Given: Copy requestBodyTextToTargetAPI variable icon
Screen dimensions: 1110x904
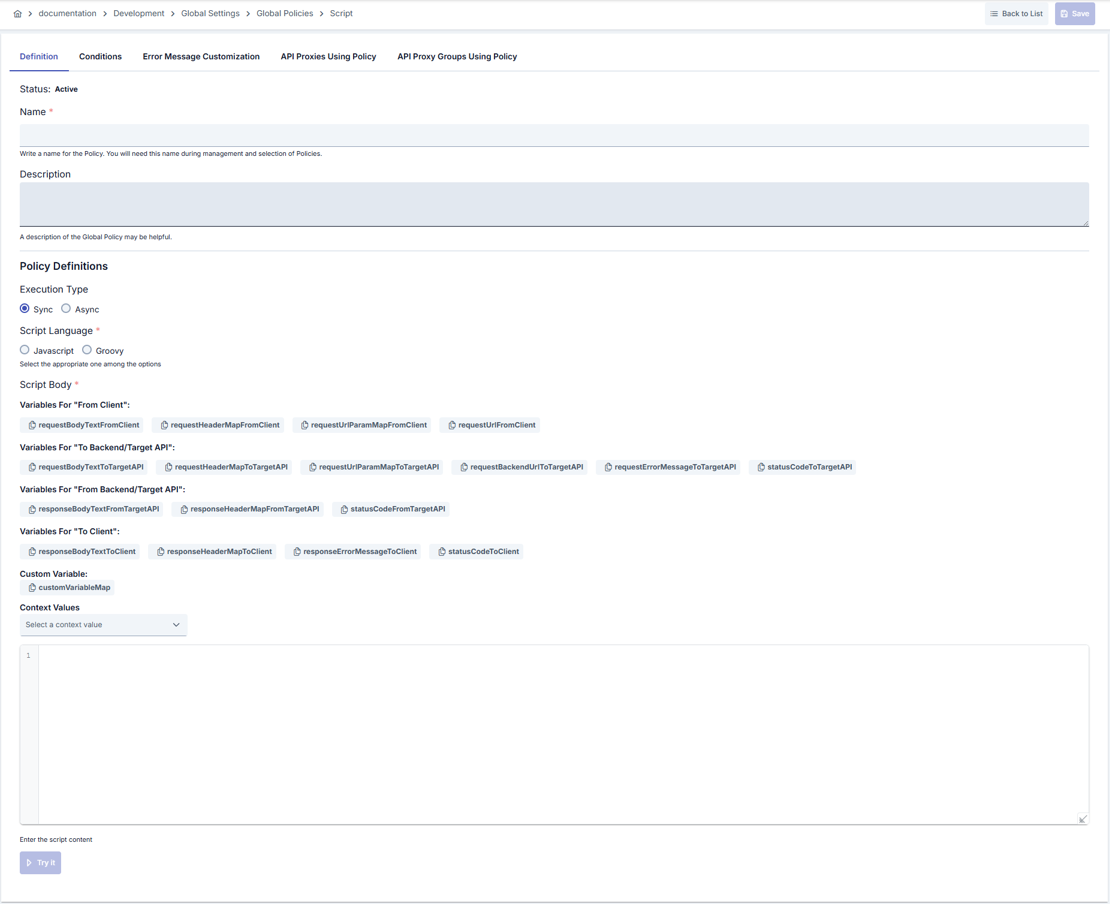Looking at the screenshot, I should coord(32,467).
